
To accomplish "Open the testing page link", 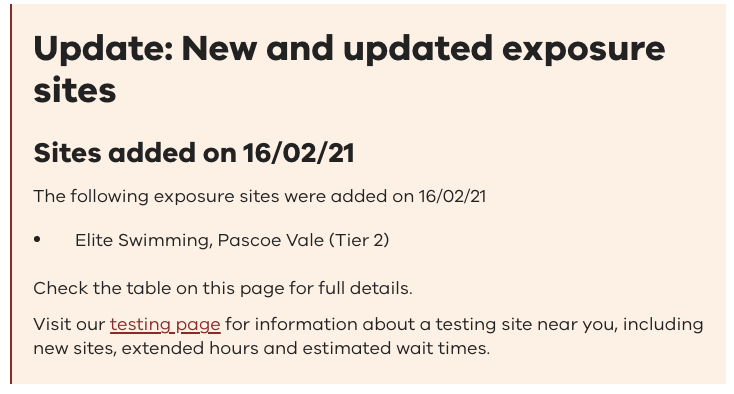I will tap(165, 324).
